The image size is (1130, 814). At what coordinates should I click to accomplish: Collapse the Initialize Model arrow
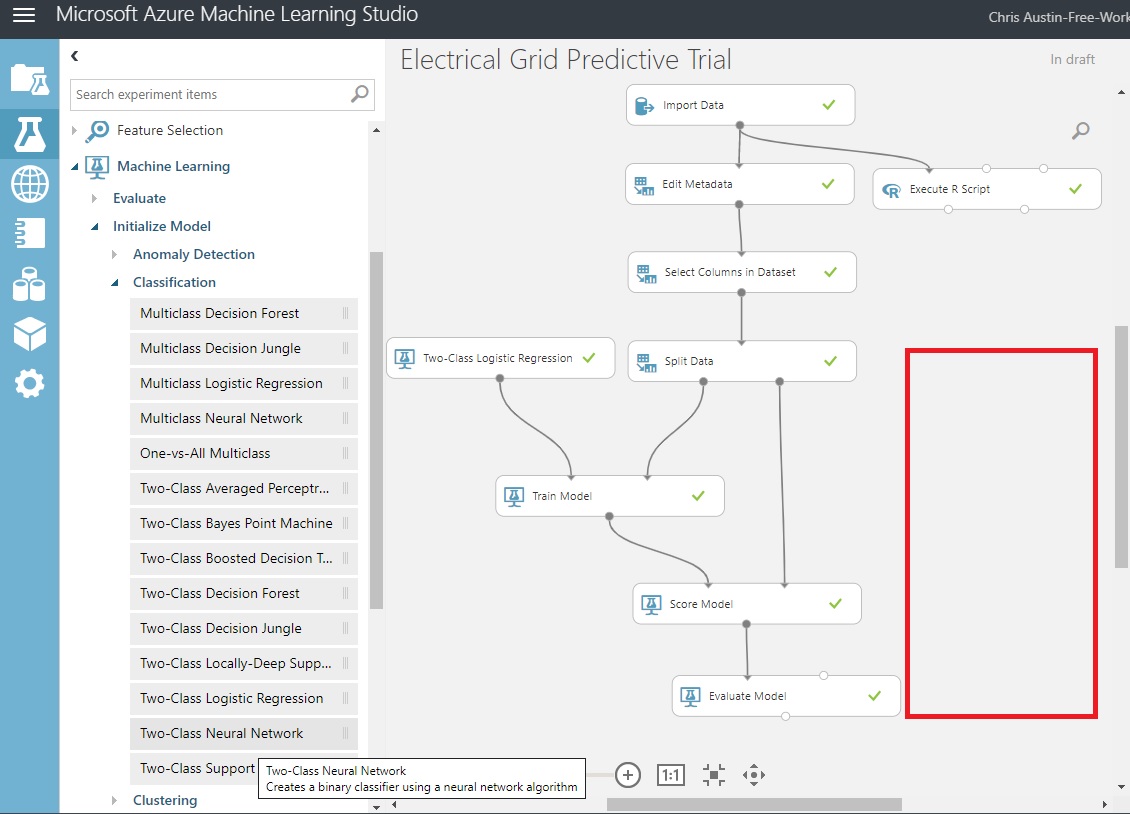pyautogui.click(x=94, y=226)
